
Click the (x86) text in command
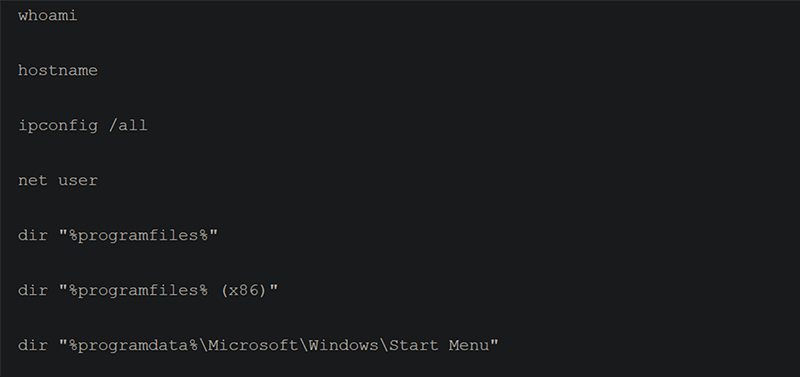tap(243, 291)
